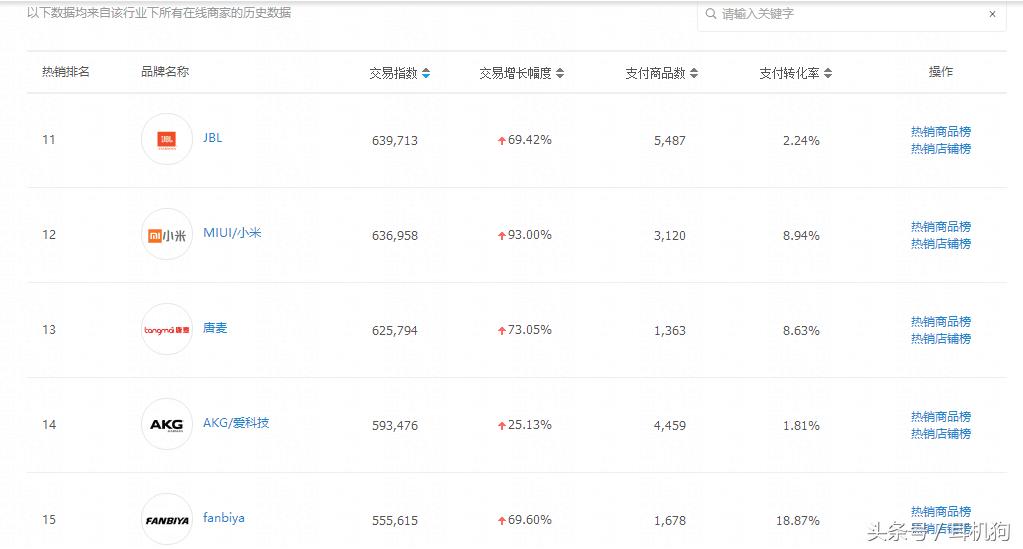Open 热销店铺榜 for JBL
Image resolution: width=1023 pixels, height=549 pixels.
click(941, 149)
